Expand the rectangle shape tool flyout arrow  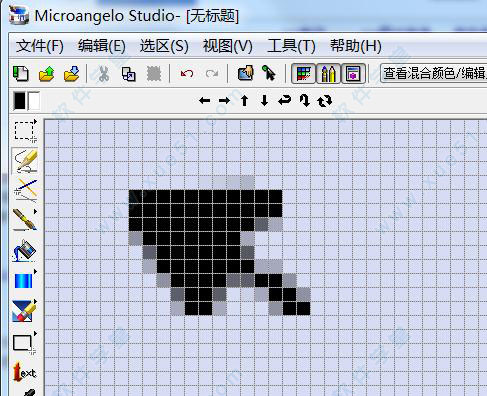coord(35,333)
